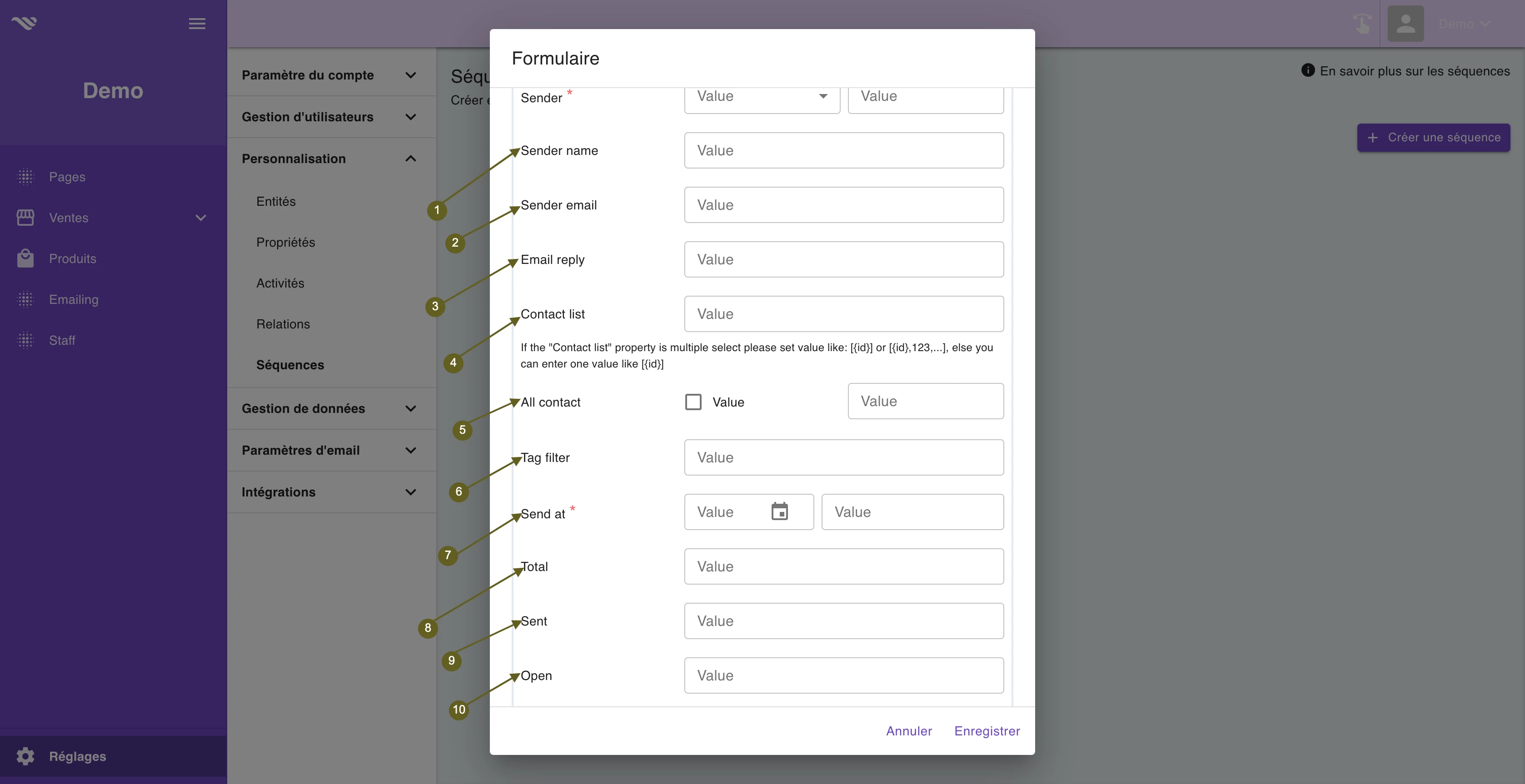Click the Emailing grid icon
Viewport: 1525px width, 784px height.
tap(25, 299)
